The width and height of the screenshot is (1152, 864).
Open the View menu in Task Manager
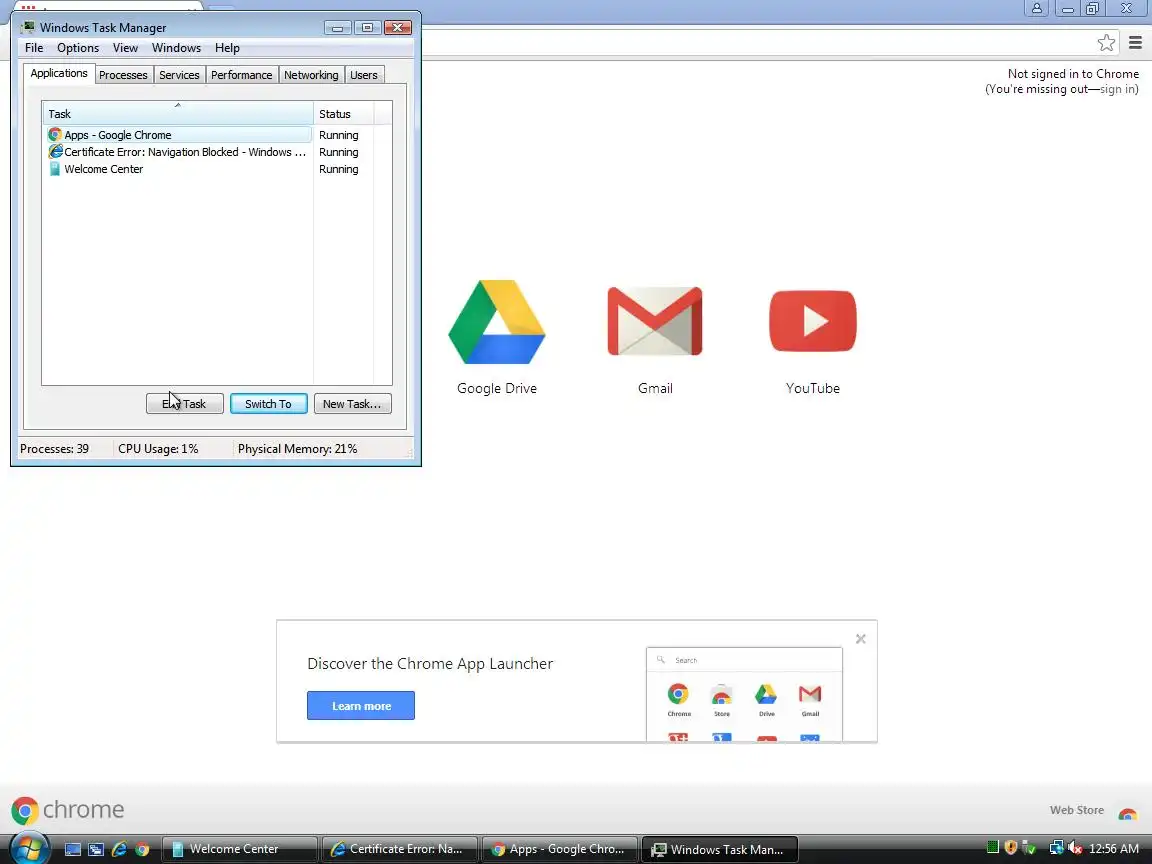click(125, 48)
